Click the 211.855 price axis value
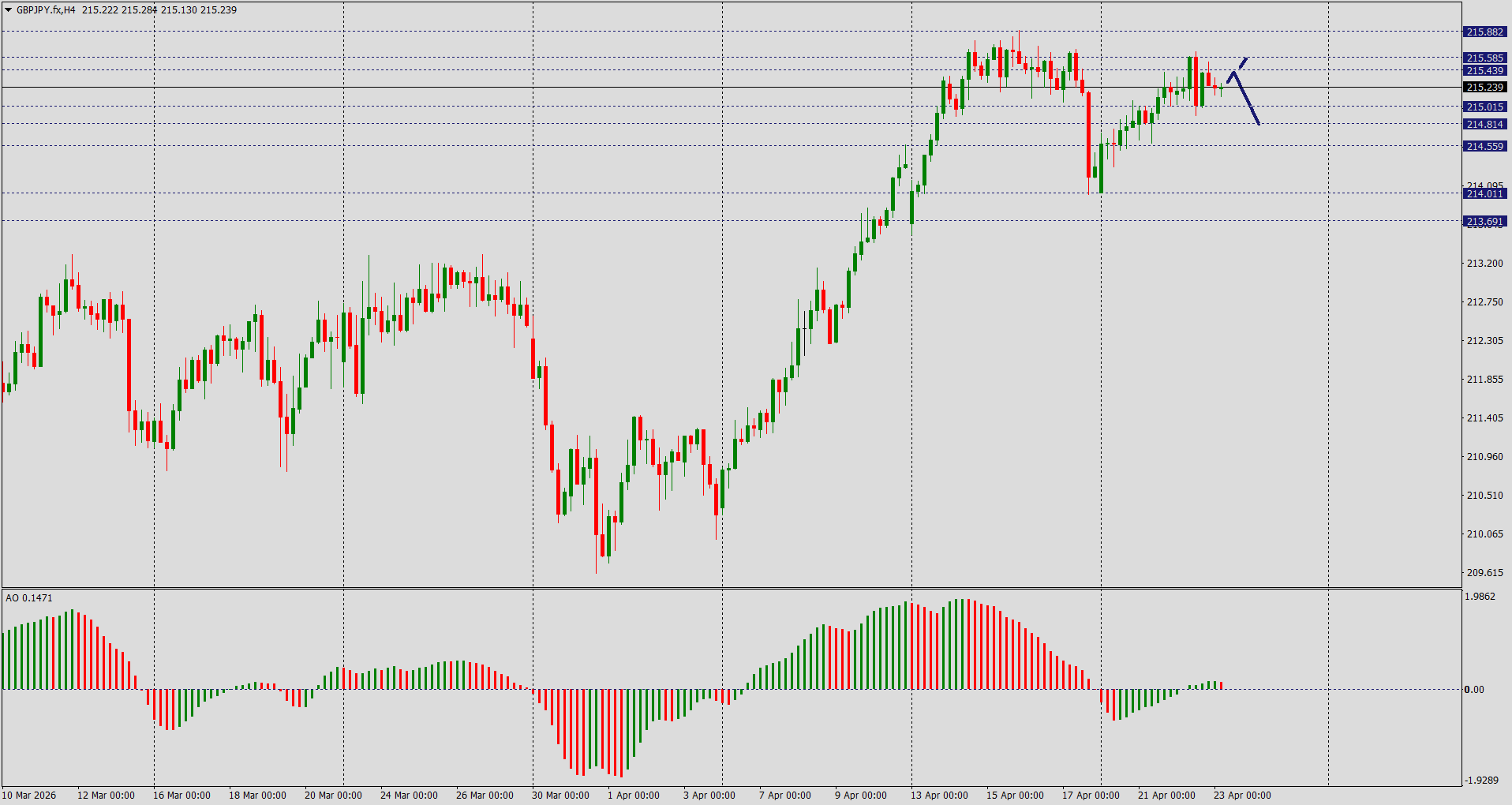1512x805 pixels. 1484,380
